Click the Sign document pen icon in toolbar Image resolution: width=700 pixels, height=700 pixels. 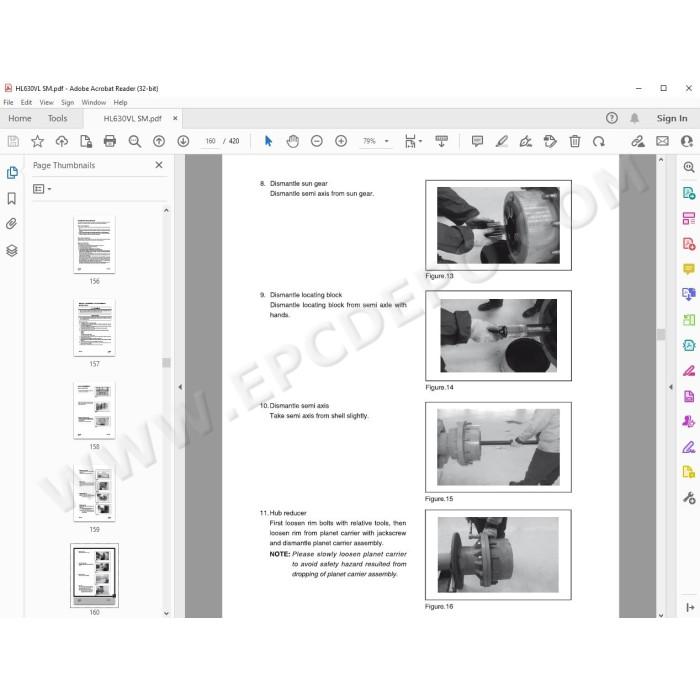point(526,142)
